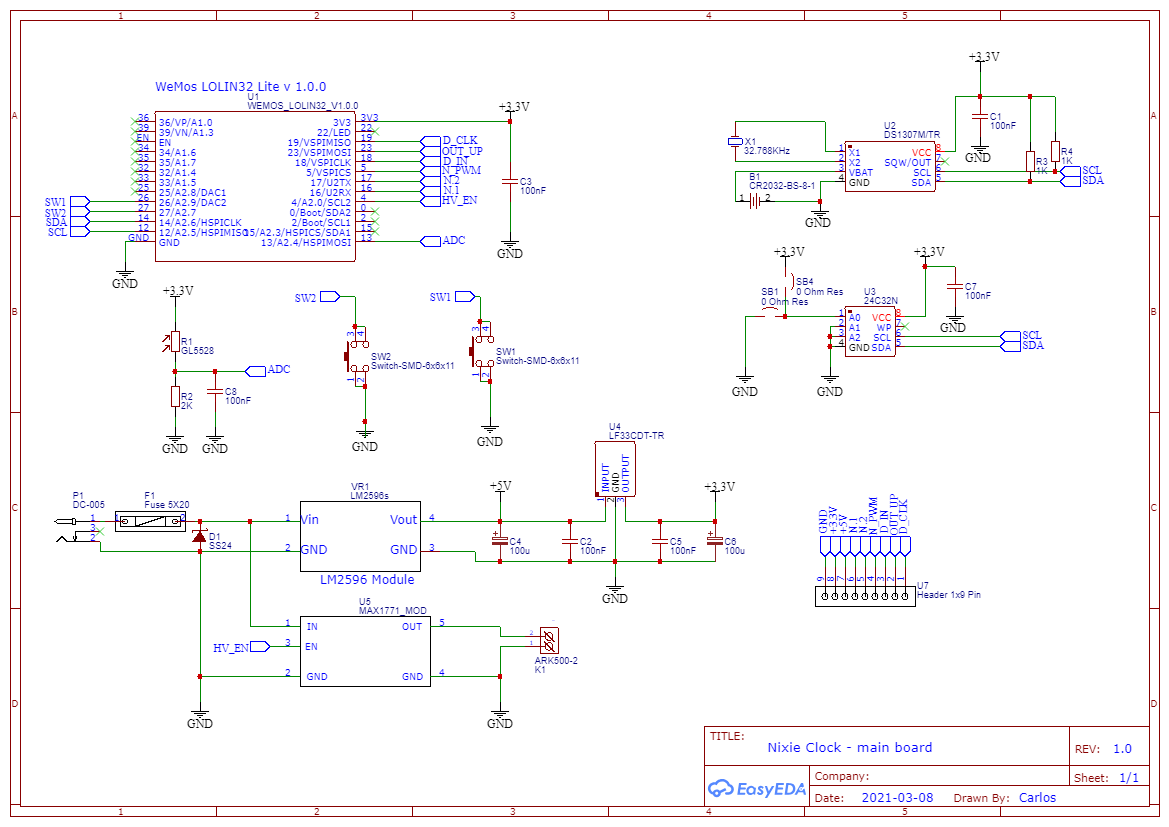Click the '32.768KHz' crystal value label
Image resolution: width=1169 pixels, height=827 pixels.
point(766,151)
